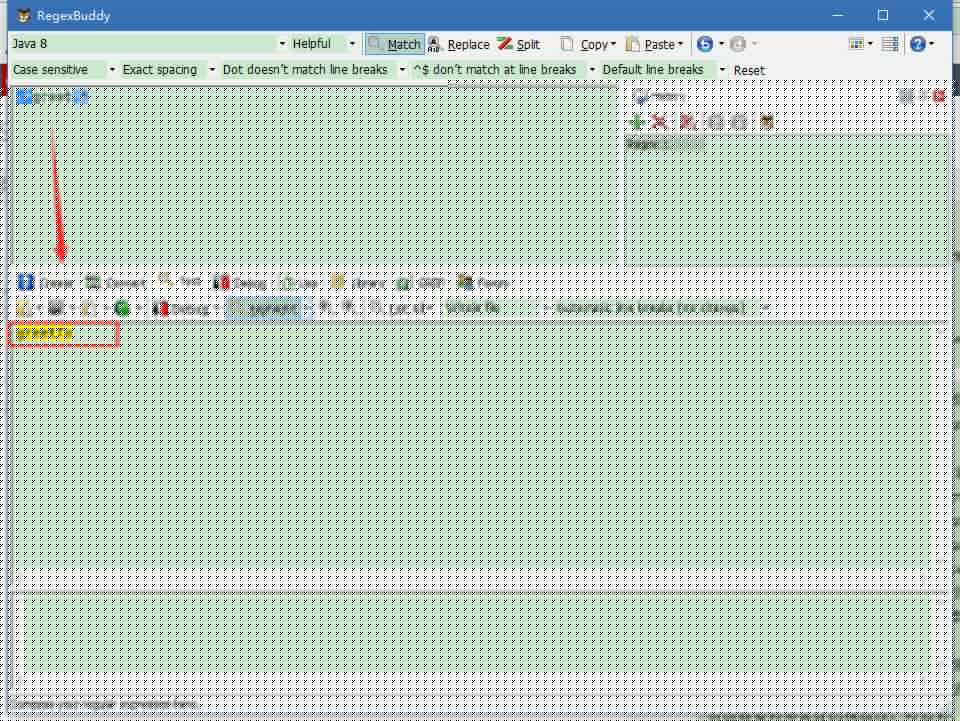Click the view list icon beside layout
960x721 pixels.
[x=890, y=44]
